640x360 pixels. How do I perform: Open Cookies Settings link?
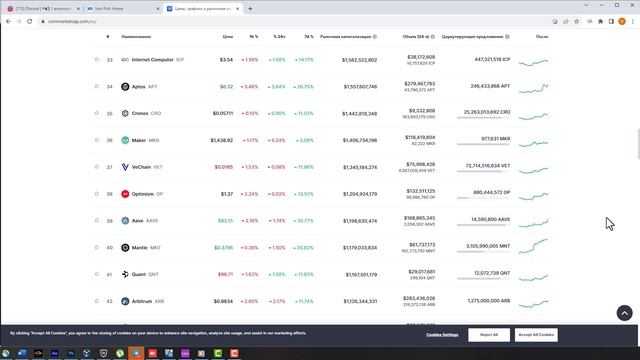click(442, 335)
